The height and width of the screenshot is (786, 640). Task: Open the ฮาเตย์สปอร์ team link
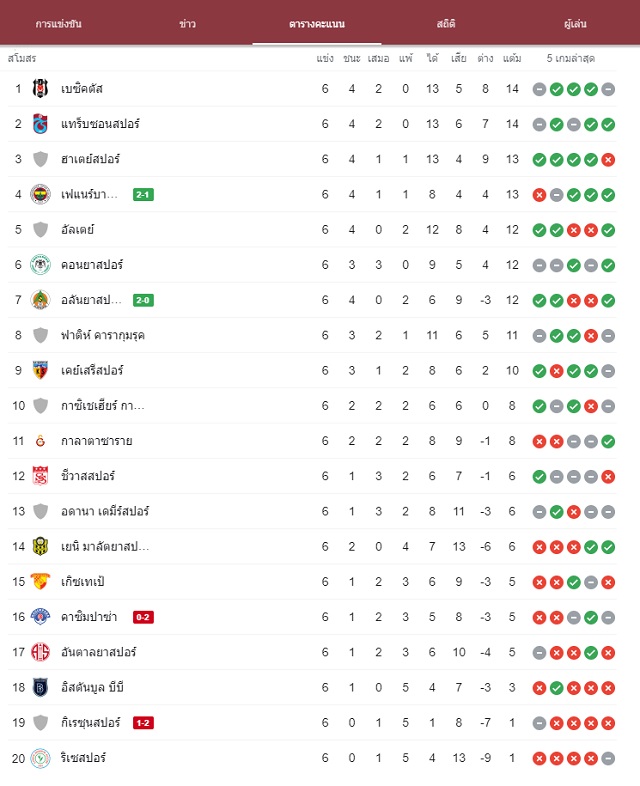(90, 159)
